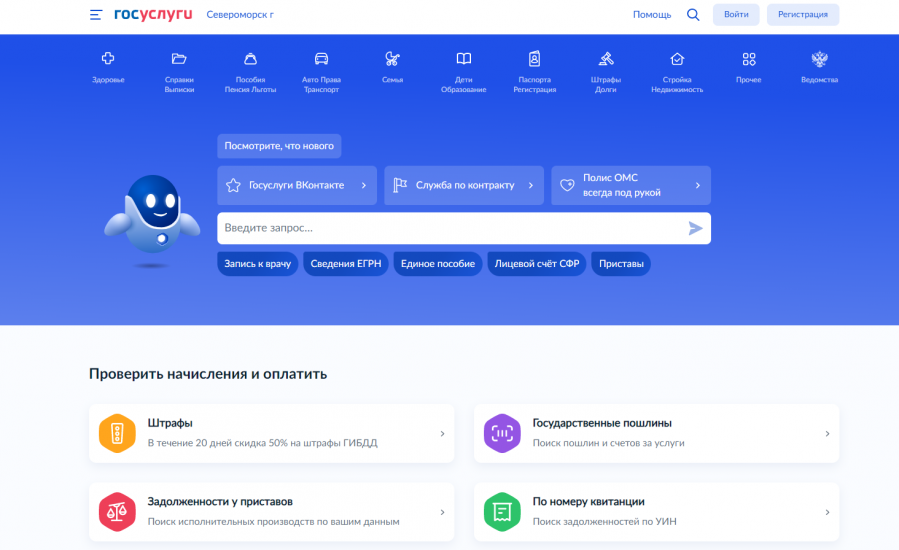Open the Паспорта Регистрация icon
899x550 pixels.
pos(534,58)
